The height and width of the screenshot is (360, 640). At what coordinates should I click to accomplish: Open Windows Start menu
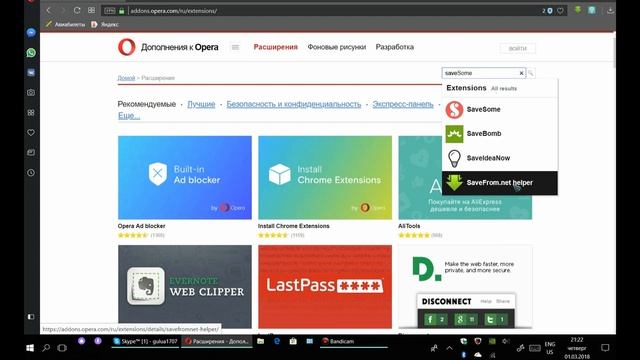pyautogui.click(x=30, y=348)
